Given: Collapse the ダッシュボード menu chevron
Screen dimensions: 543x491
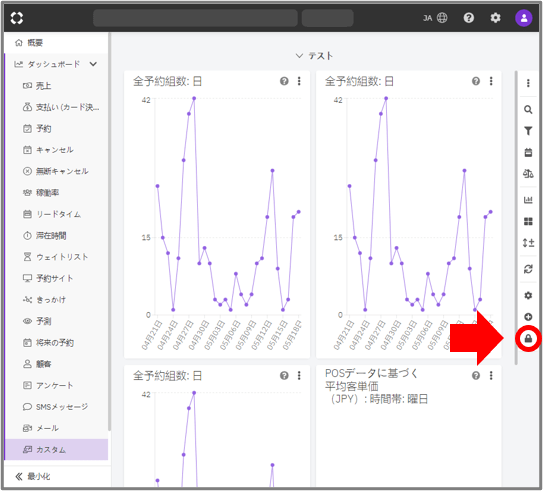Looking at the screenshot, I should tap(93, 64).
